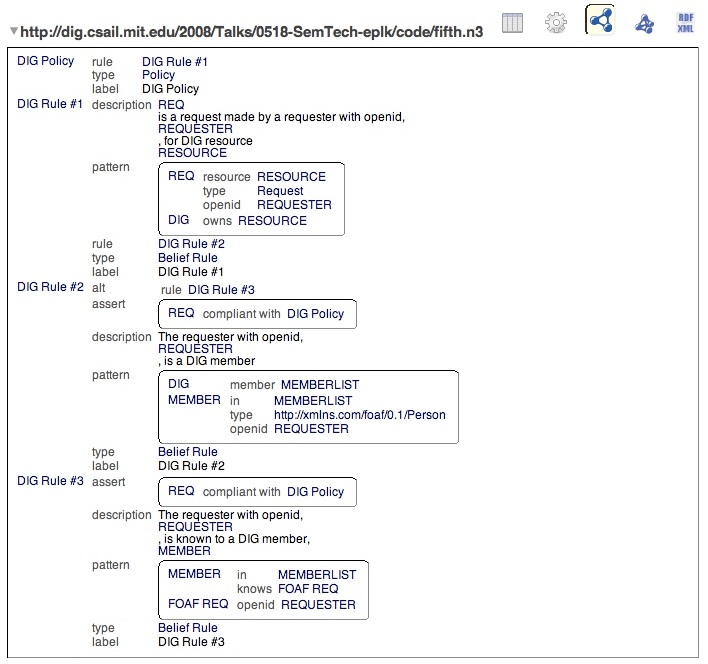Click Belief Rule type of DIG Rule #2
Screen dimensions: 708x664
tap(188, 452)
